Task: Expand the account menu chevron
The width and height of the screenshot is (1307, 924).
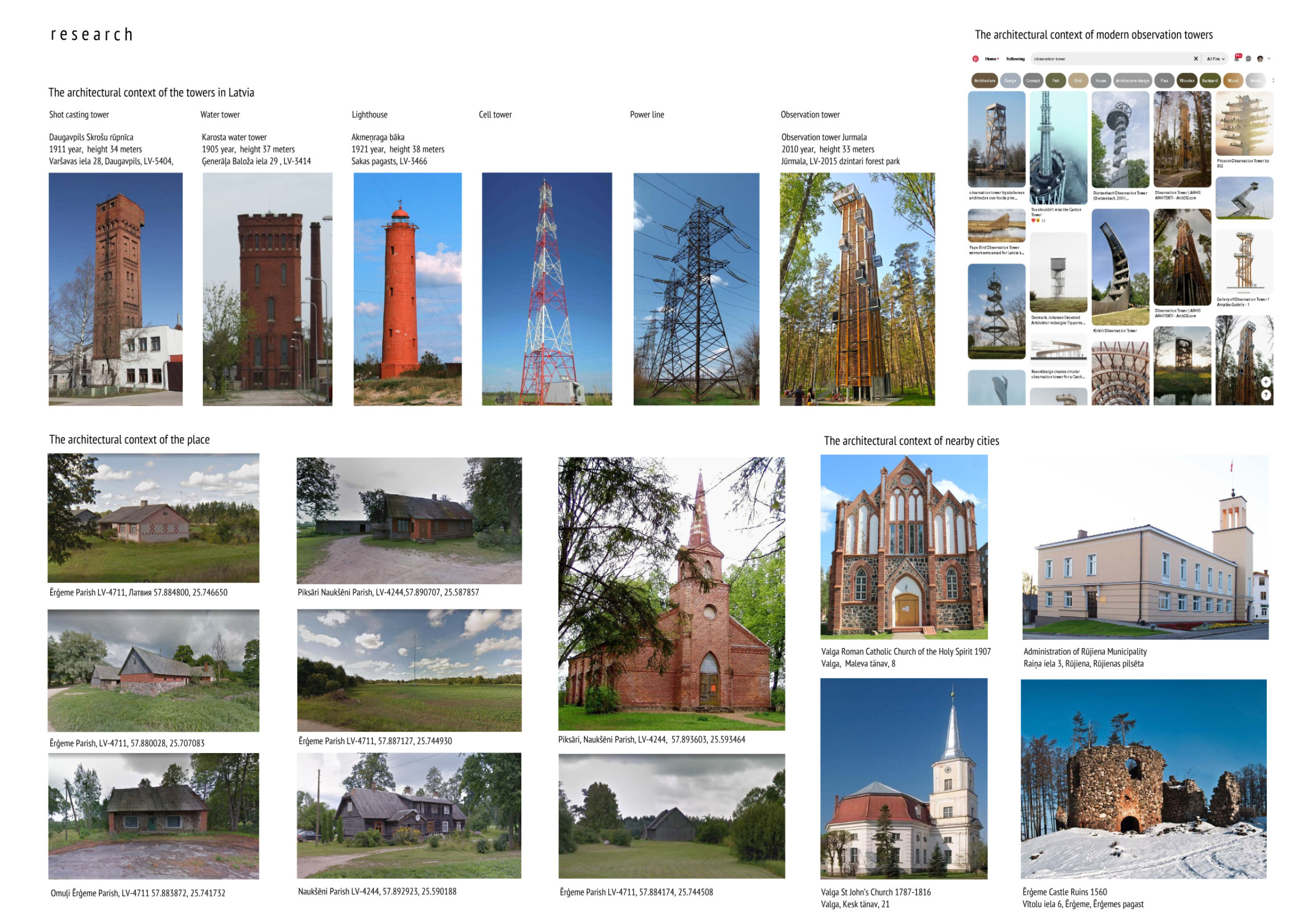Action: (x=1269, y=59)
